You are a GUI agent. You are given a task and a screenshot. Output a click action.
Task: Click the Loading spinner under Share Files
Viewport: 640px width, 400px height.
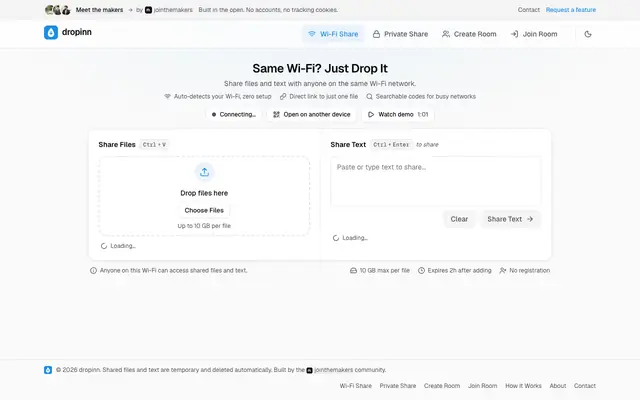pyautogui.click(x=104, y=246)
